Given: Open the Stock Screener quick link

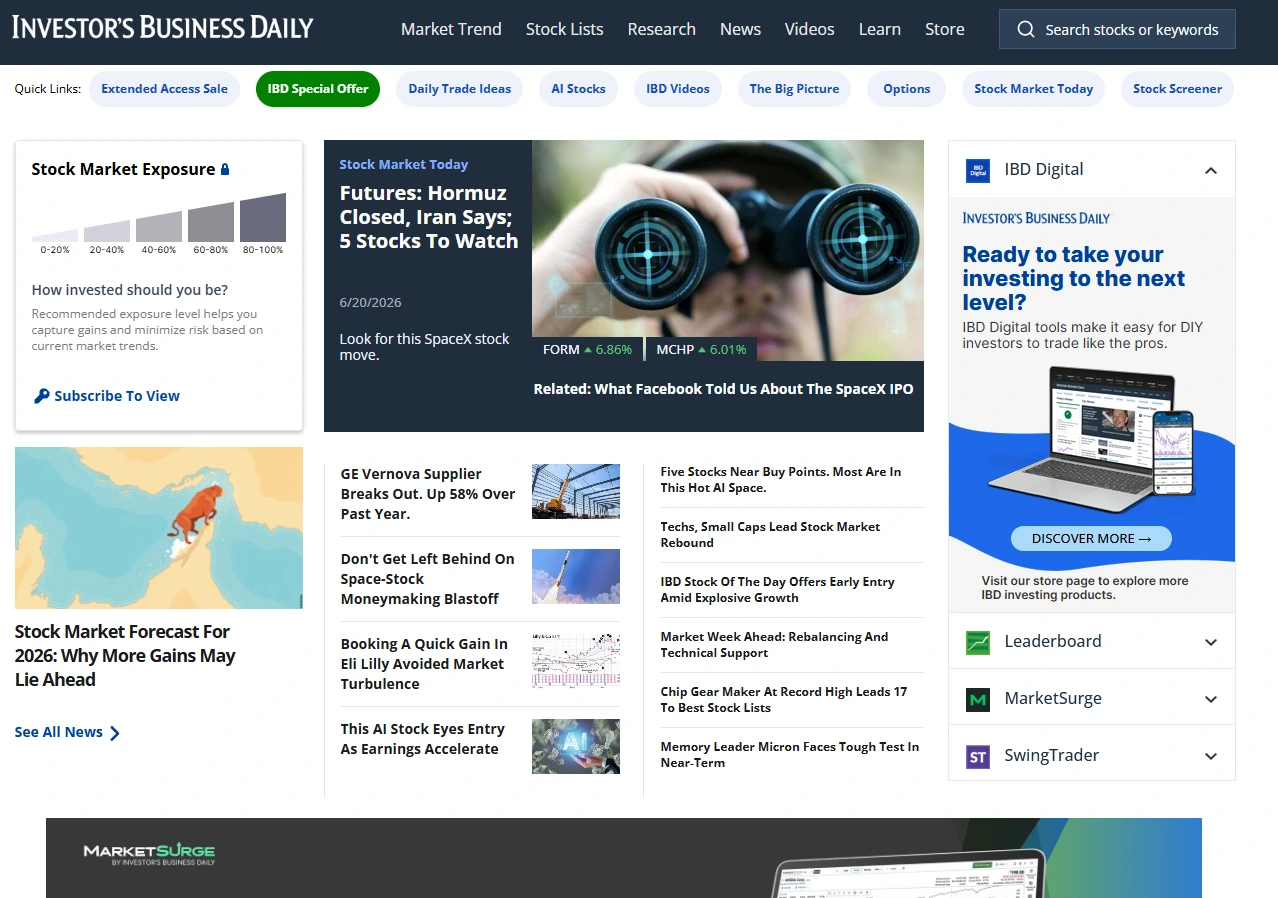Looking at the screenshot, I should coord(1178,89).
